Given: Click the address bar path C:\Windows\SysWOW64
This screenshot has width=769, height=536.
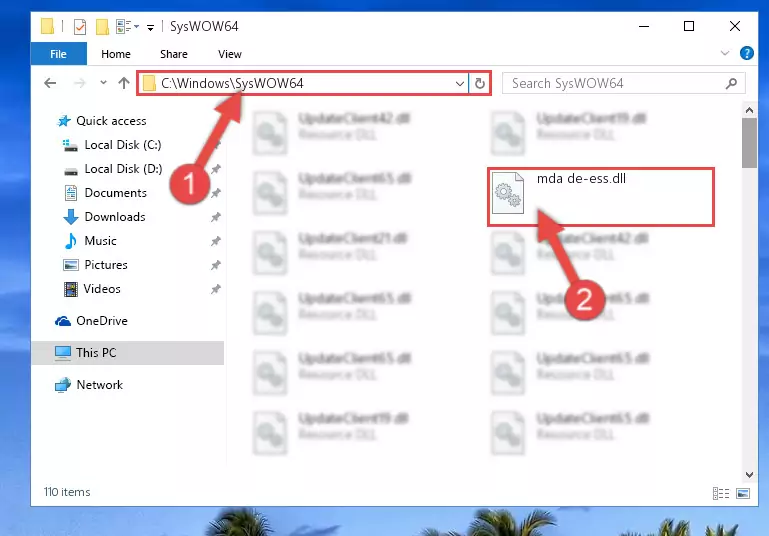Looking at the screenshot, I should pyautogui.click(x=232, y=83).
